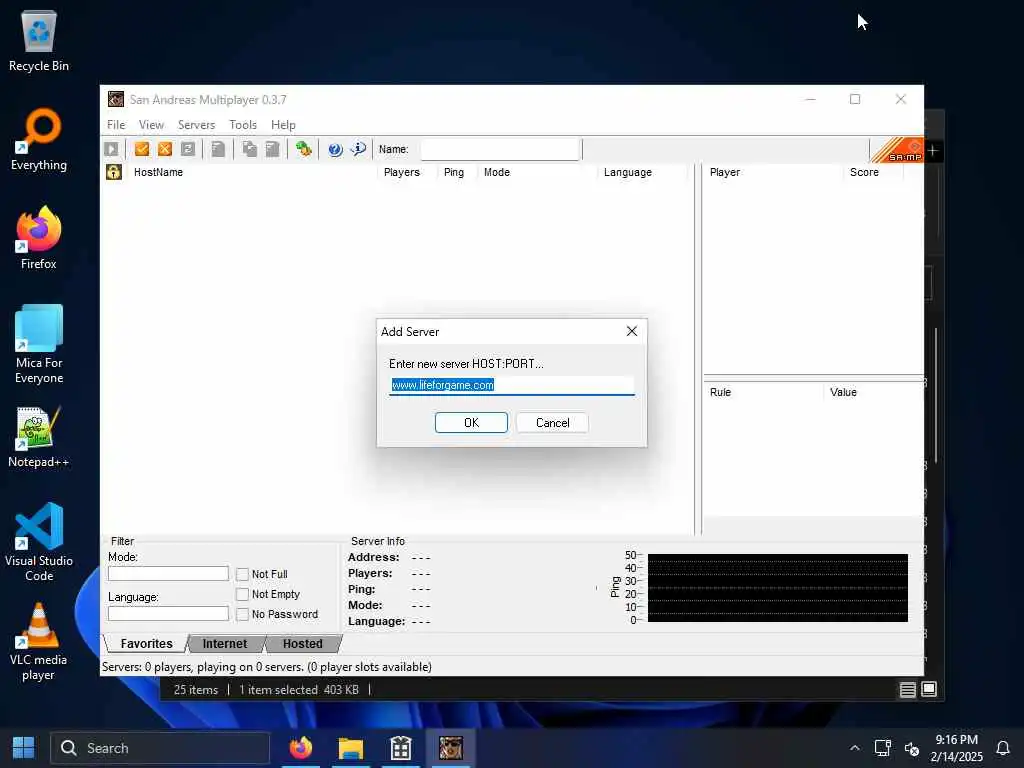Select the Visual Studio Code desktop icon
Viewport: 1024px width, 768px height.
pos(39,542)
